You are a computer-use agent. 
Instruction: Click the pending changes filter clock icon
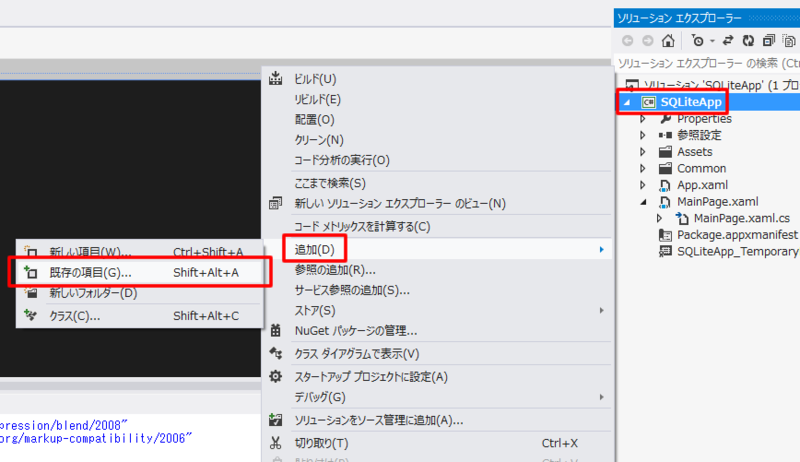[697, 40]
